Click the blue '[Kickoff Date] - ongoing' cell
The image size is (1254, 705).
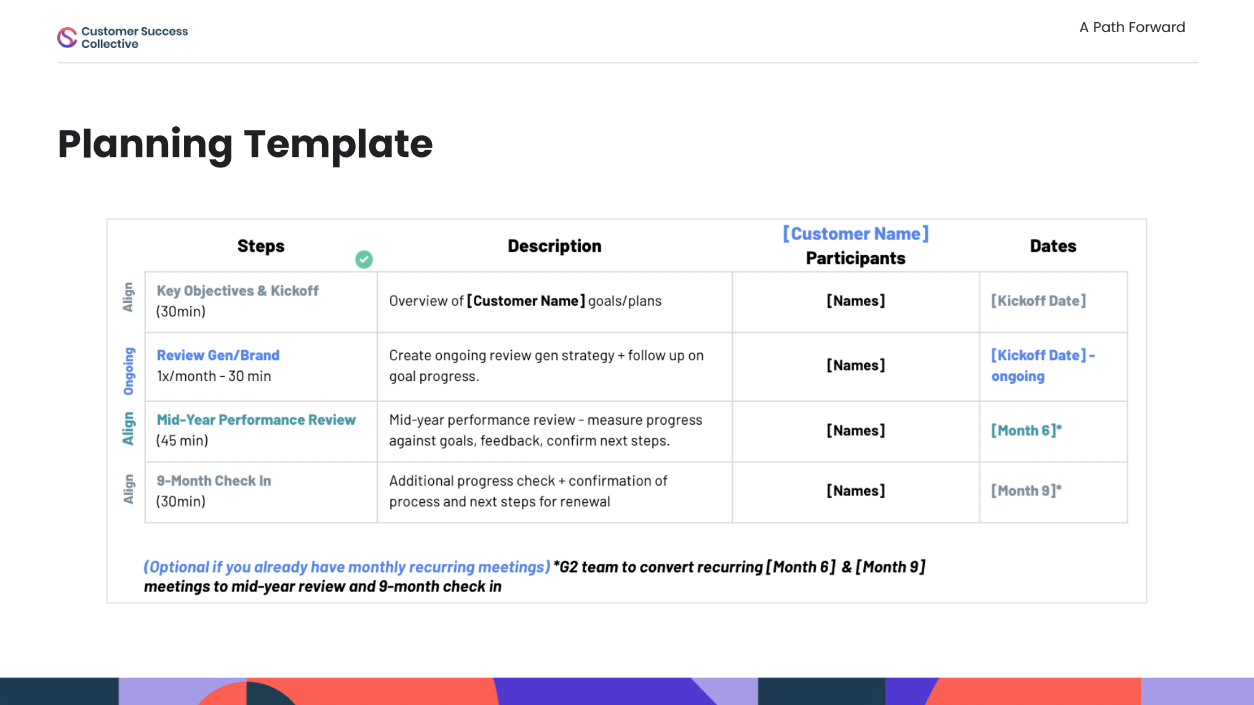1053,367
